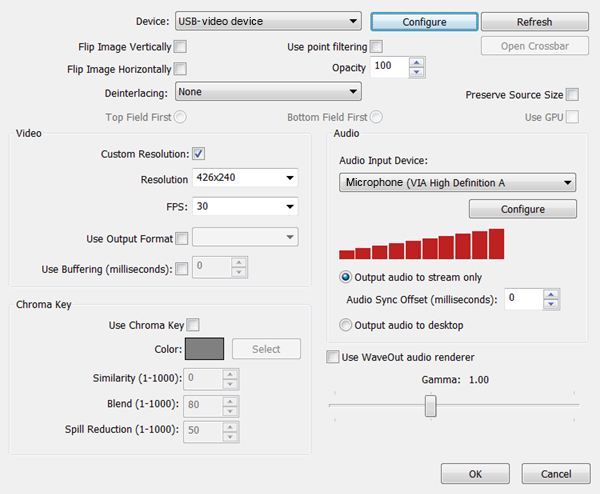Click the Configure button under Audio Input Device
Image resolution: width=600 pixels, height=494 pixels.
tap(523, 209)
